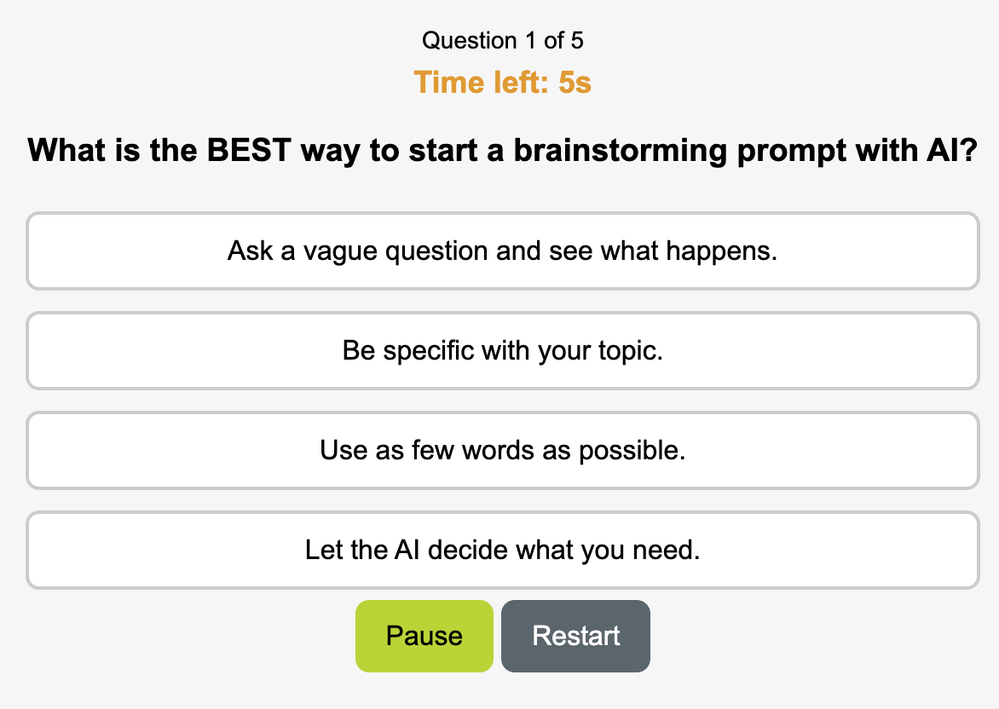Answer with the last option about AI deciding

502,550
